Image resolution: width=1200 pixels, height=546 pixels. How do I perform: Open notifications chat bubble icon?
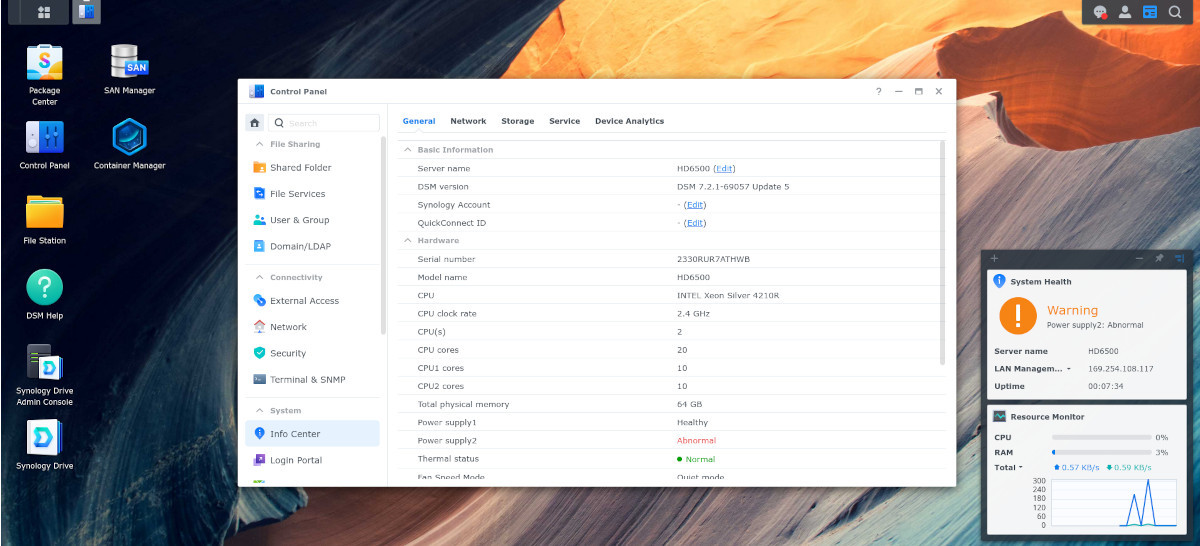pyautogui.click(x=1100, y=12)
